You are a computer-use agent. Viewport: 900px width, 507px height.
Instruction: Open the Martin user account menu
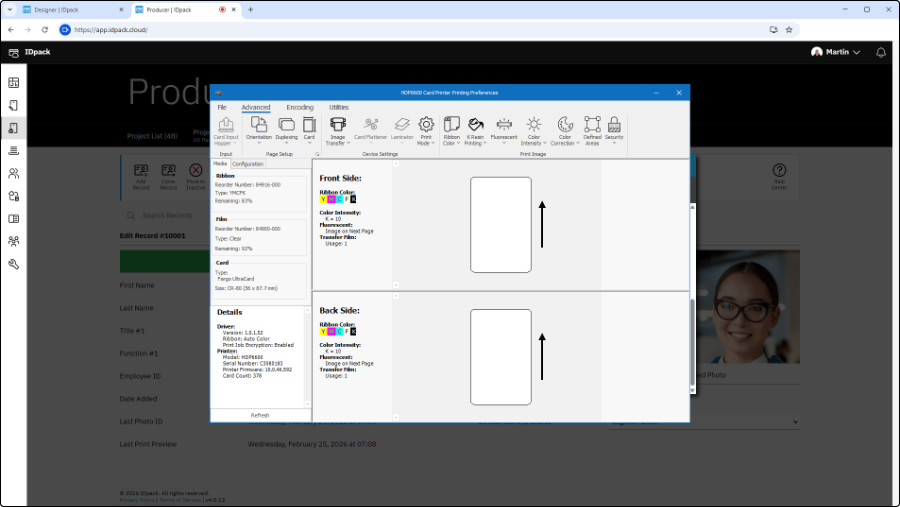(x=836, y=52)
